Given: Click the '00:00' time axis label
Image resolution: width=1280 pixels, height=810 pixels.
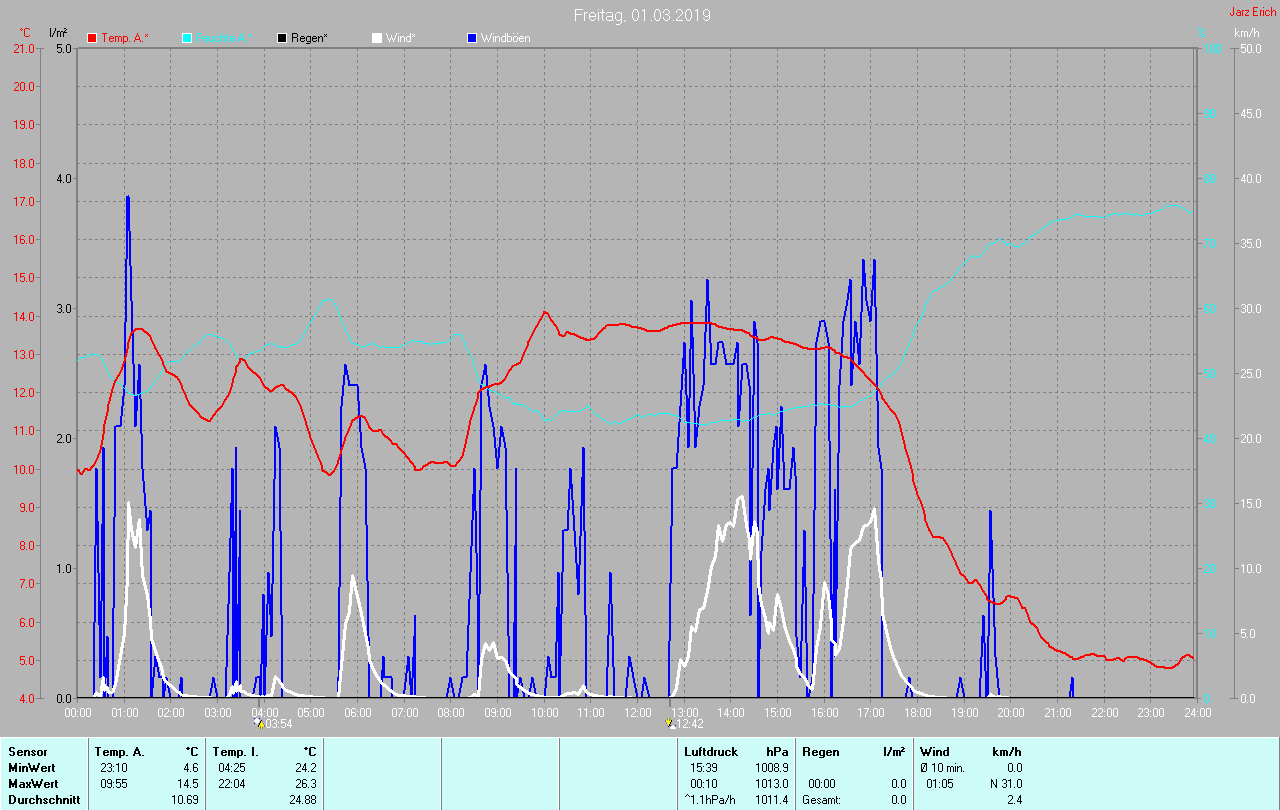Looking at the screenshot, I should [x=78, y=713].
